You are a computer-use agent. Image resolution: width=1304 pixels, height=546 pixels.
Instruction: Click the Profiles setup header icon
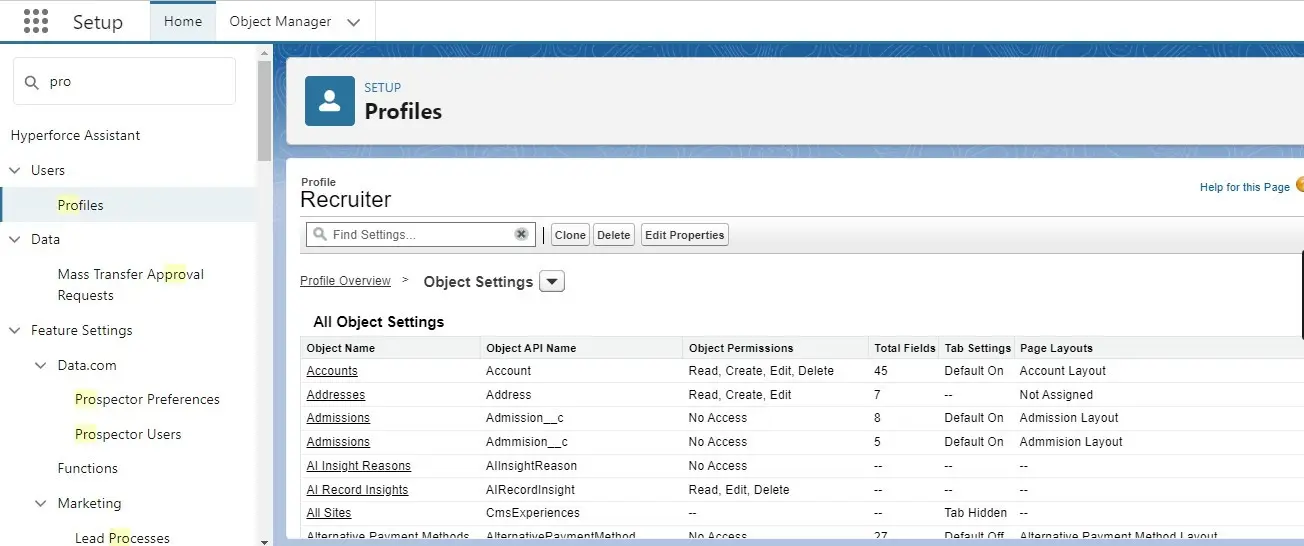329,101
